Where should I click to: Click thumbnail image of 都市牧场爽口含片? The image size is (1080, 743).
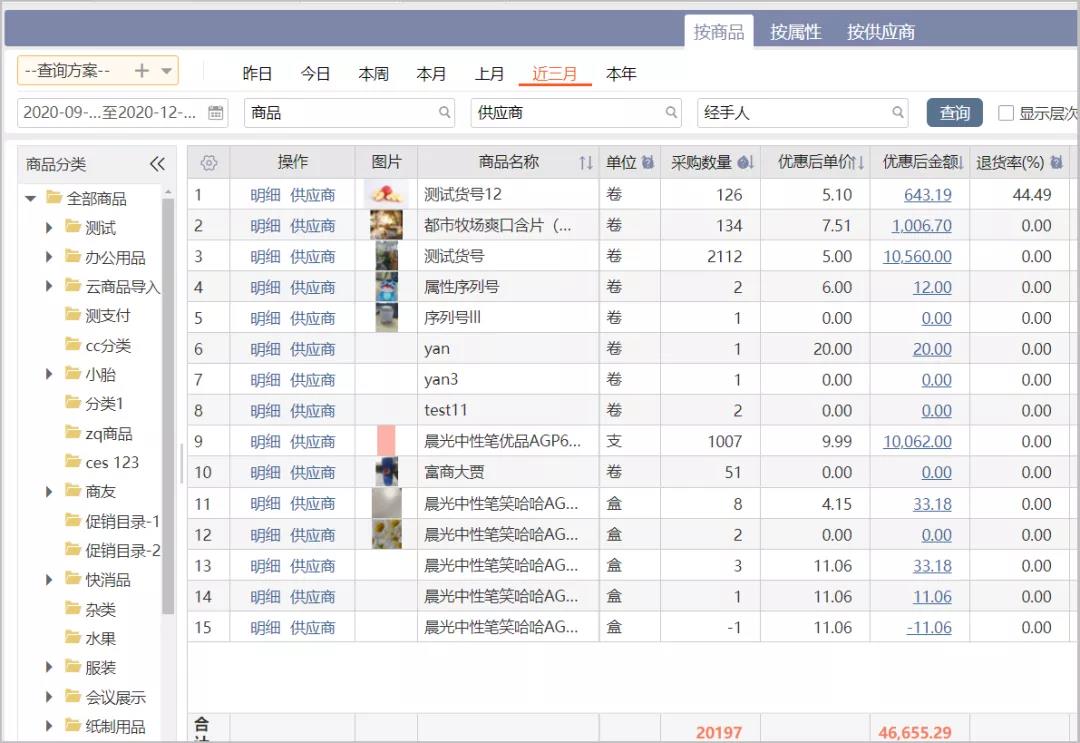pos(386,226)
